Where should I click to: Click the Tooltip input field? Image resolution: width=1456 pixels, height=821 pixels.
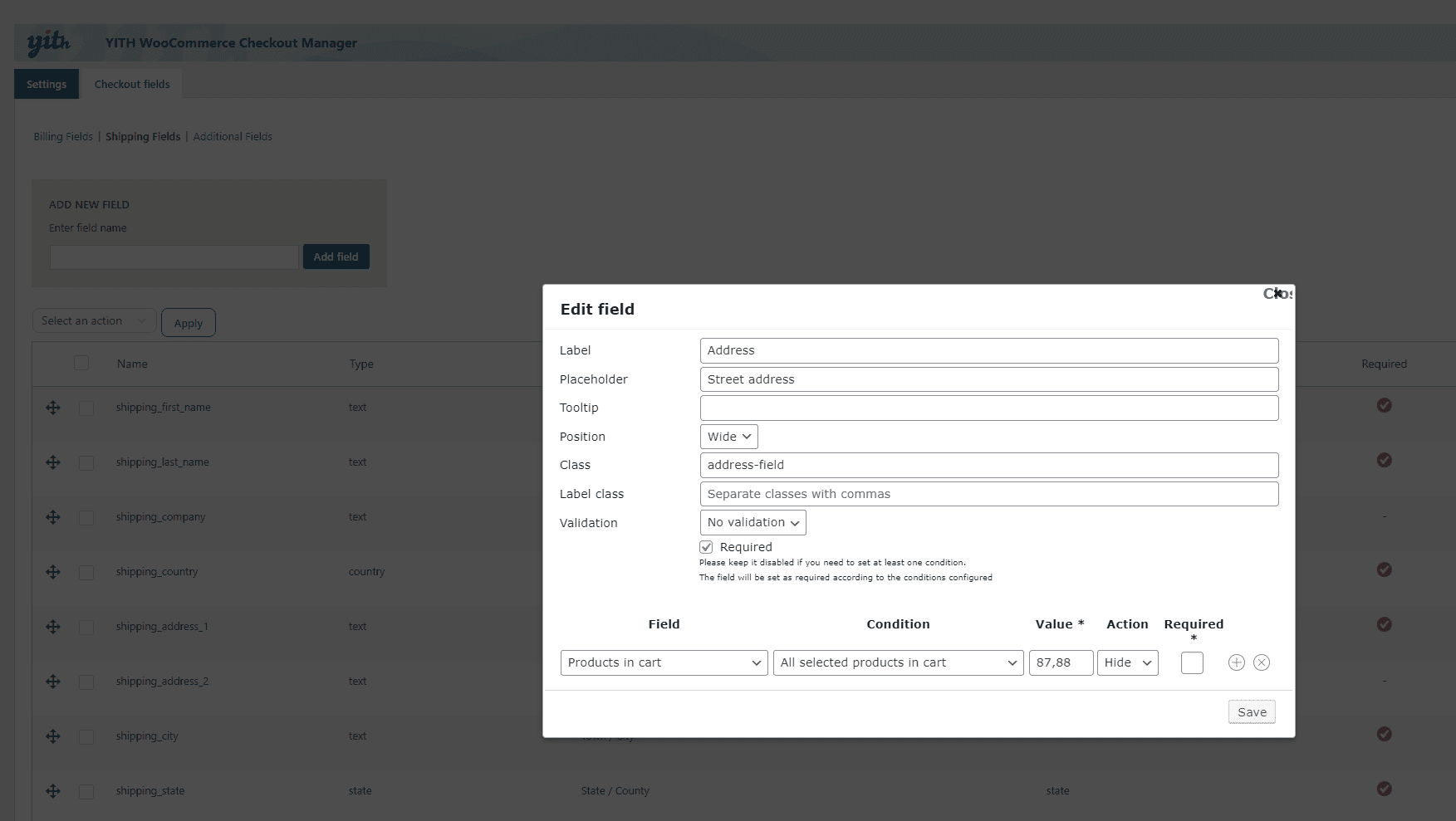point(988,408)
